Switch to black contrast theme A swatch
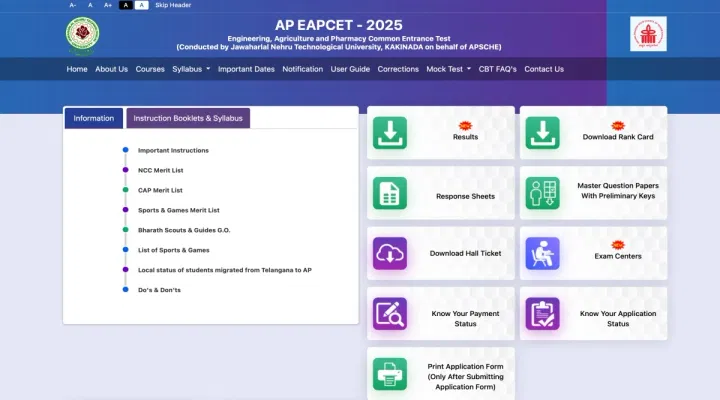 point(125,5)
